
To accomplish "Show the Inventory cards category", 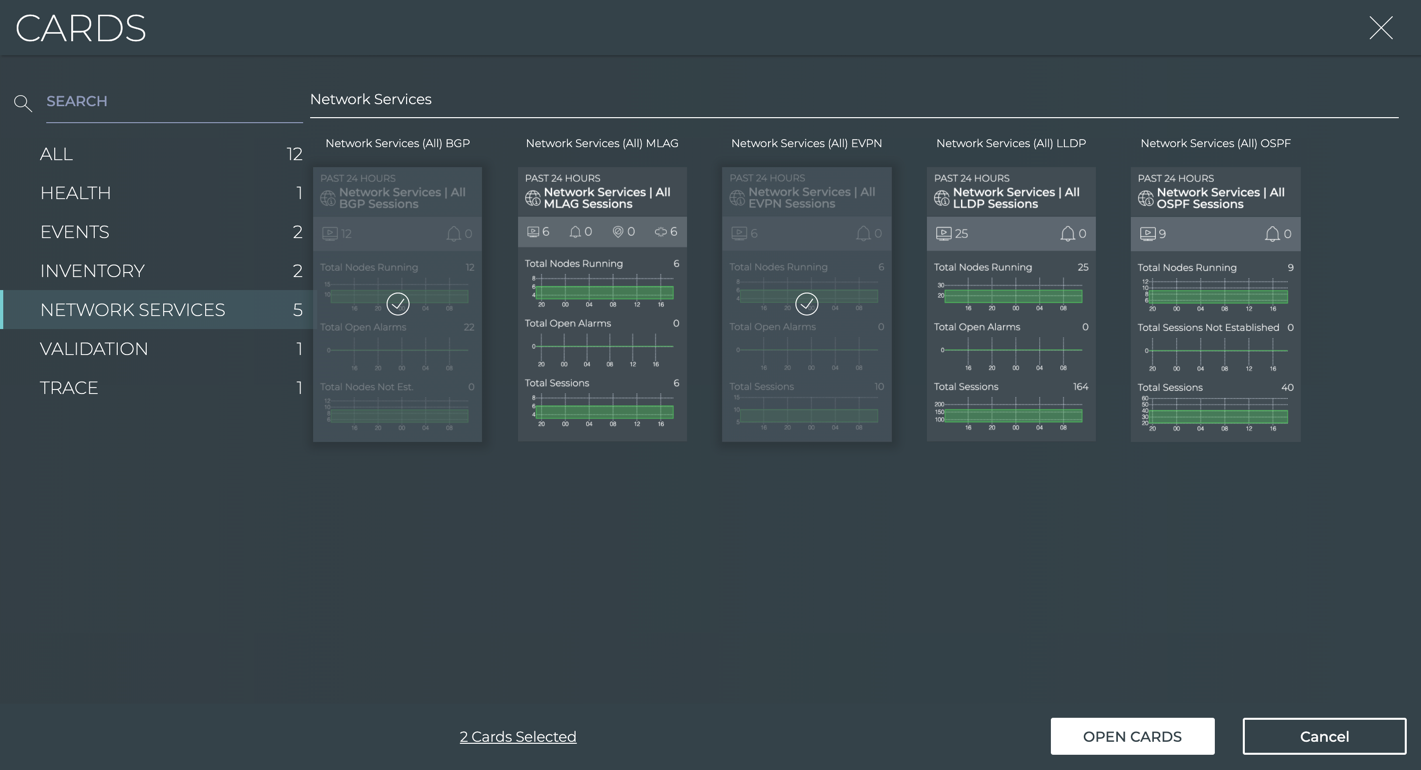I will pyautogui.click(x=92, y=271).
